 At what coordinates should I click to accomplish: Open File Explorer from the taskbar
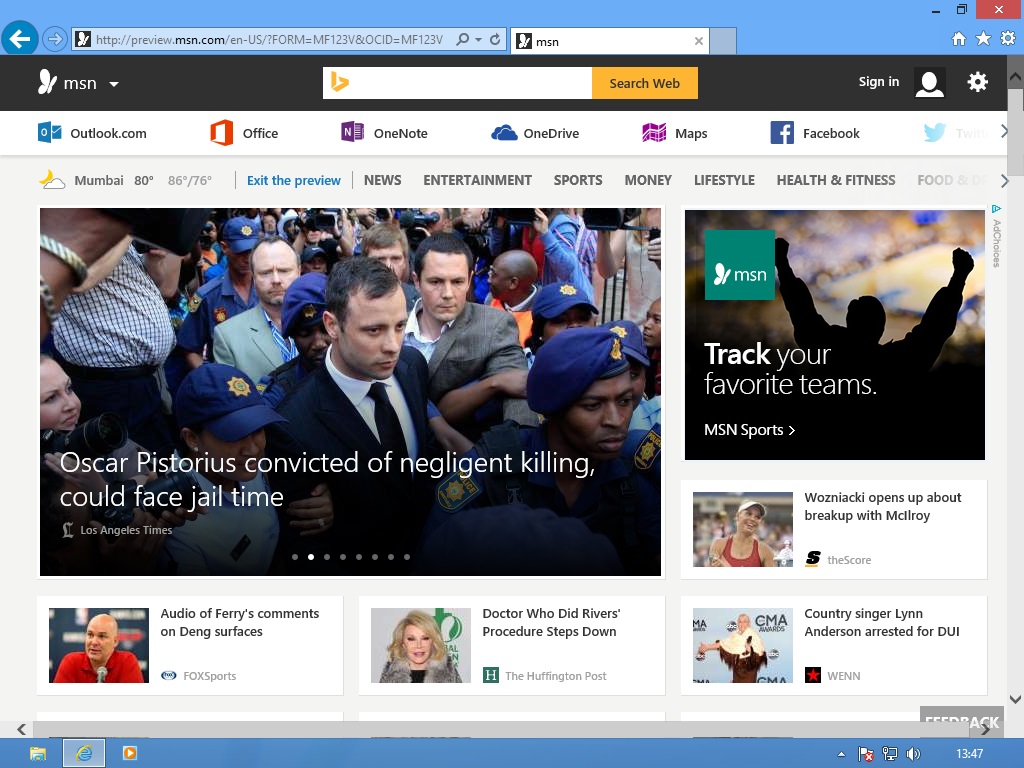(38, 754)
